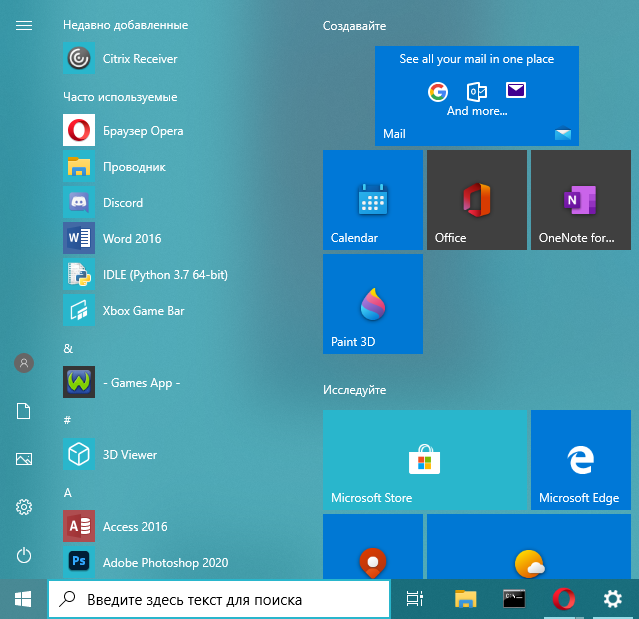
Task: Click the taskbar search text box
Action: [219, 599]
